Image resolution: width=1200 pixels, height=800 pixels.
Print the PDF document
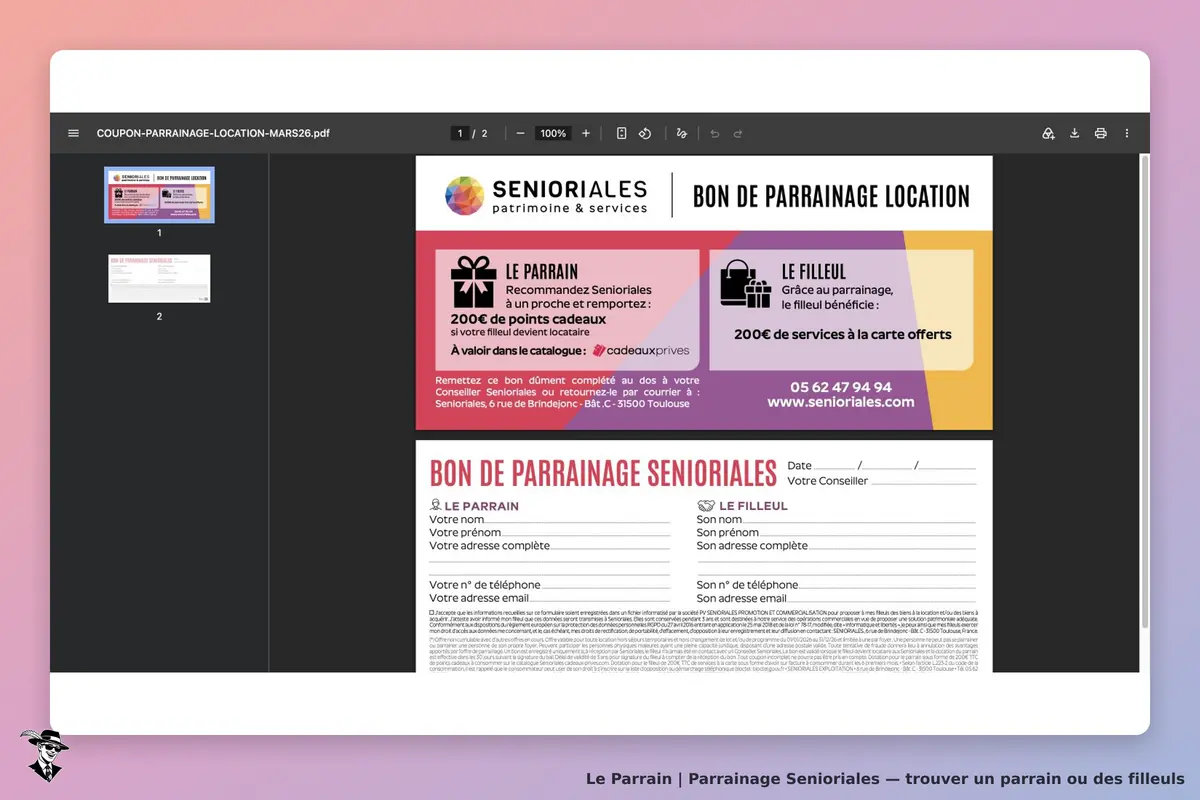tap(1100, 133)
